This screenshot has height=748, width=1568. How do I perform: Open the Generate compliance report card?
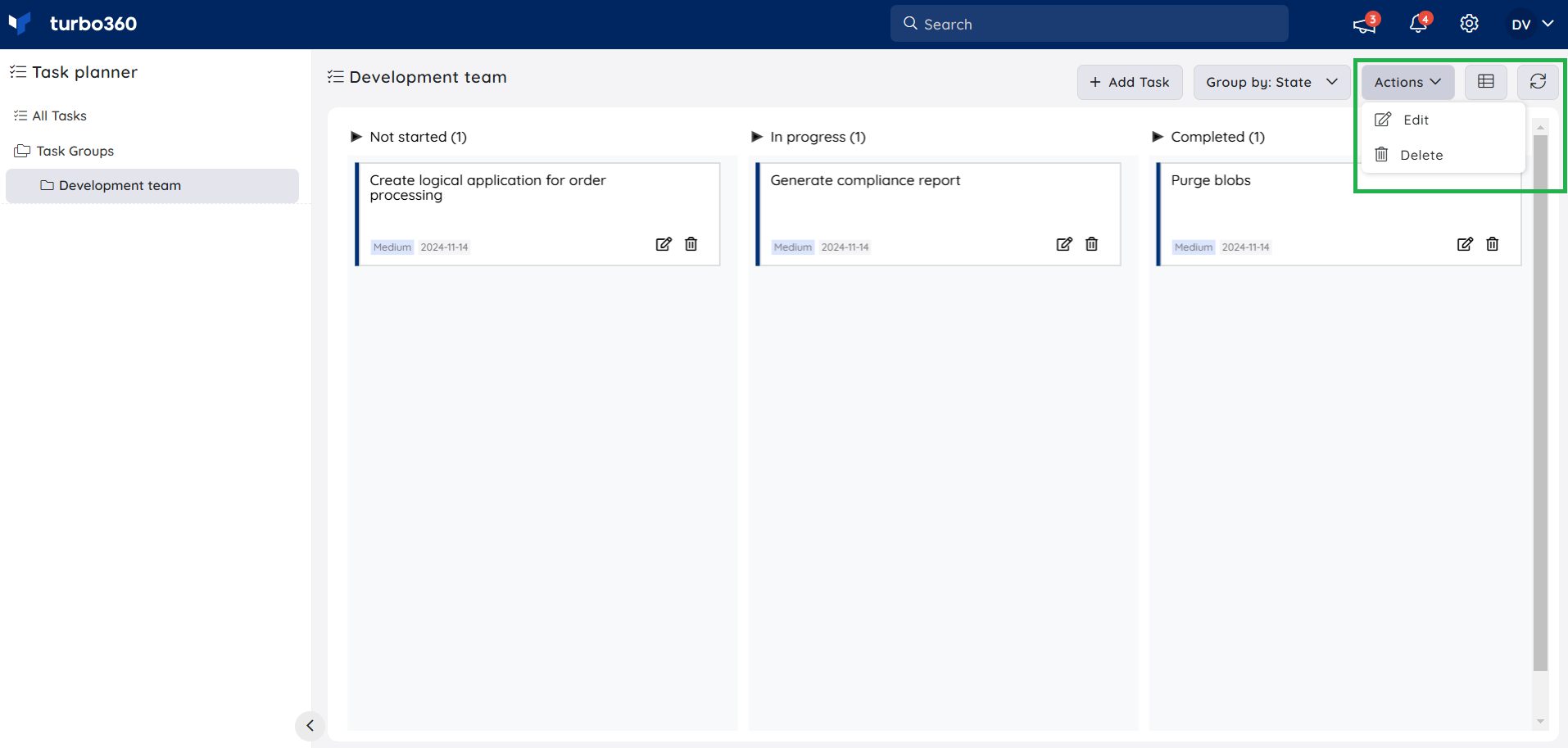[x=938, y=214]
